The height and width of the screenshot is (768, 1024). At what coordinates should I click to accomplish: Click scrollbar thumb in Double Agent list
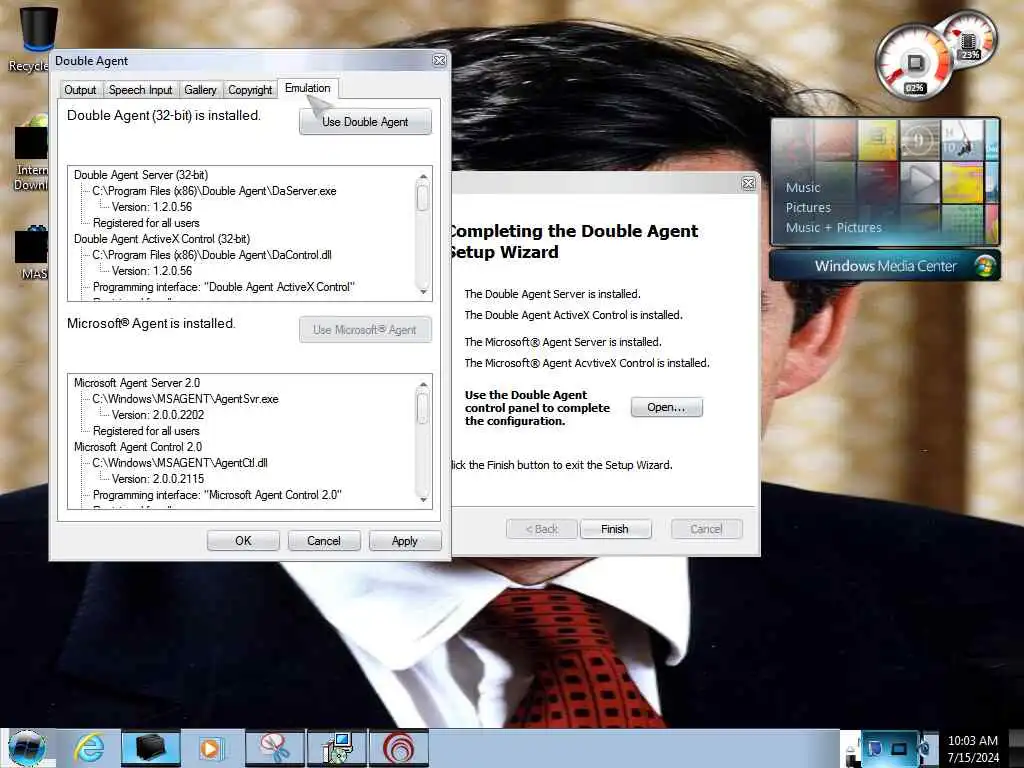tap(423, 197)
